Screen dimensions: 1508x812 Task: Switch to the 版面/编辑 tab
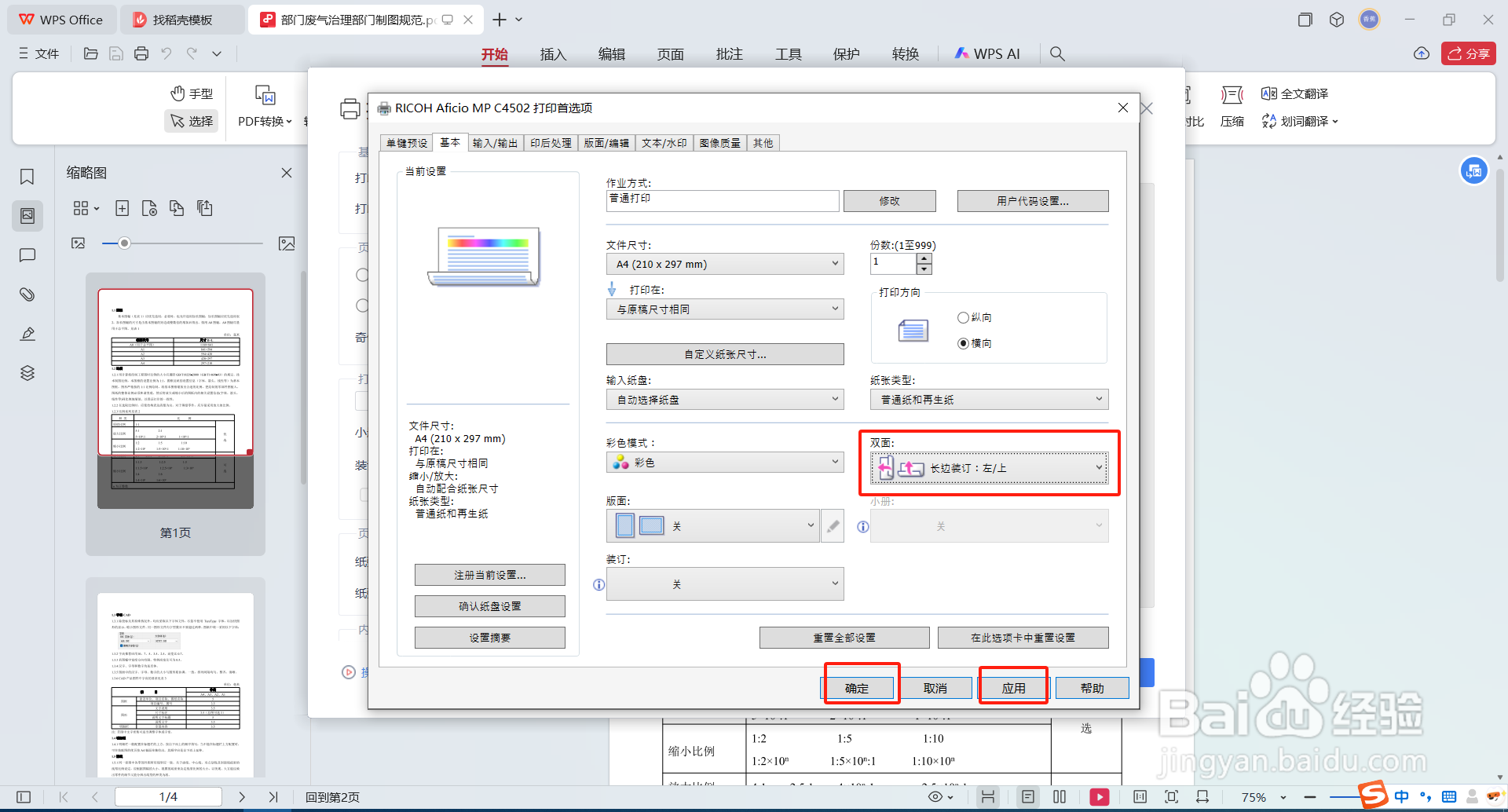606,143
